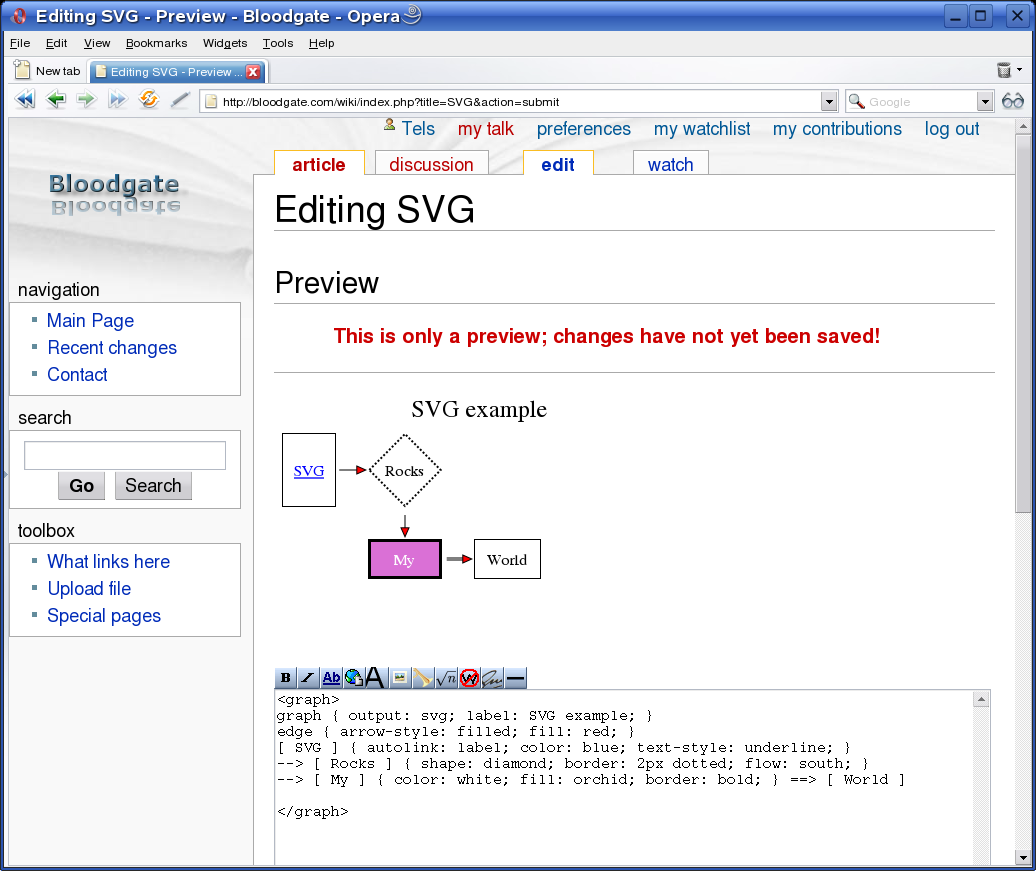Insert signature with timestamp icon

pyautogui.click(x=492, y=678)
